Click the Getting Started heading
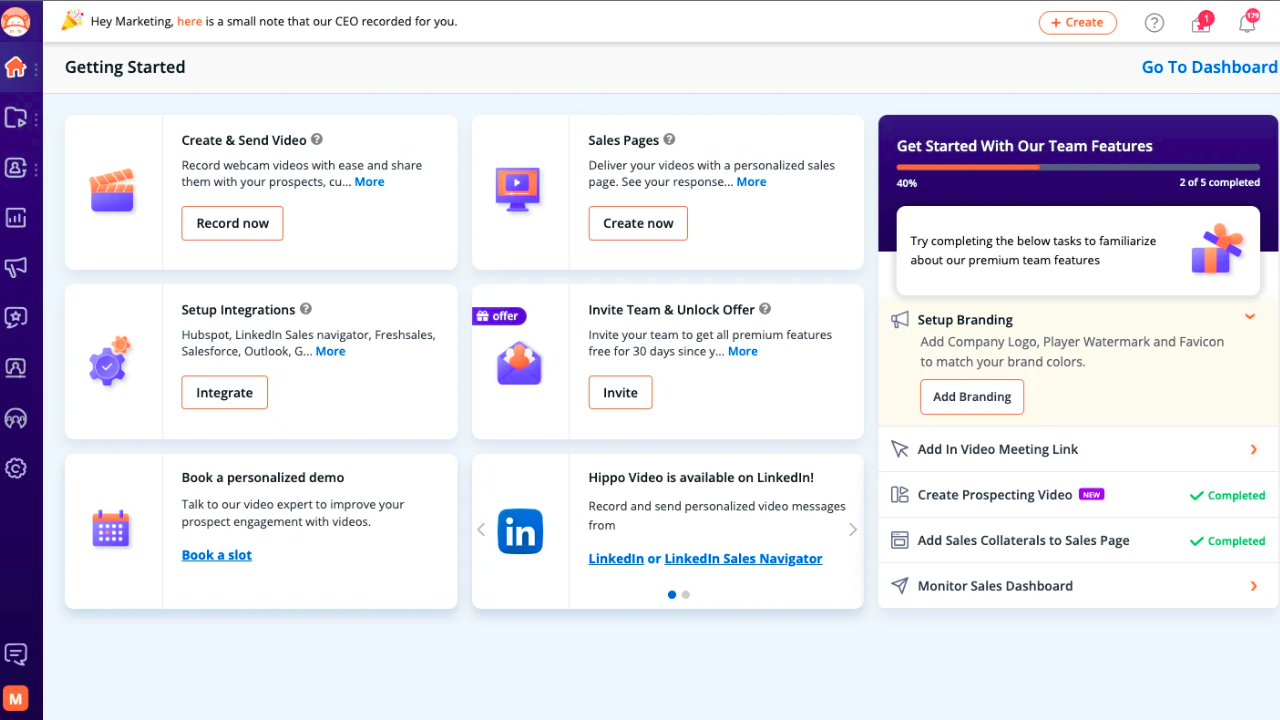Image resolution: width=1280 pixels, height=720 pixels. point(125,67)
